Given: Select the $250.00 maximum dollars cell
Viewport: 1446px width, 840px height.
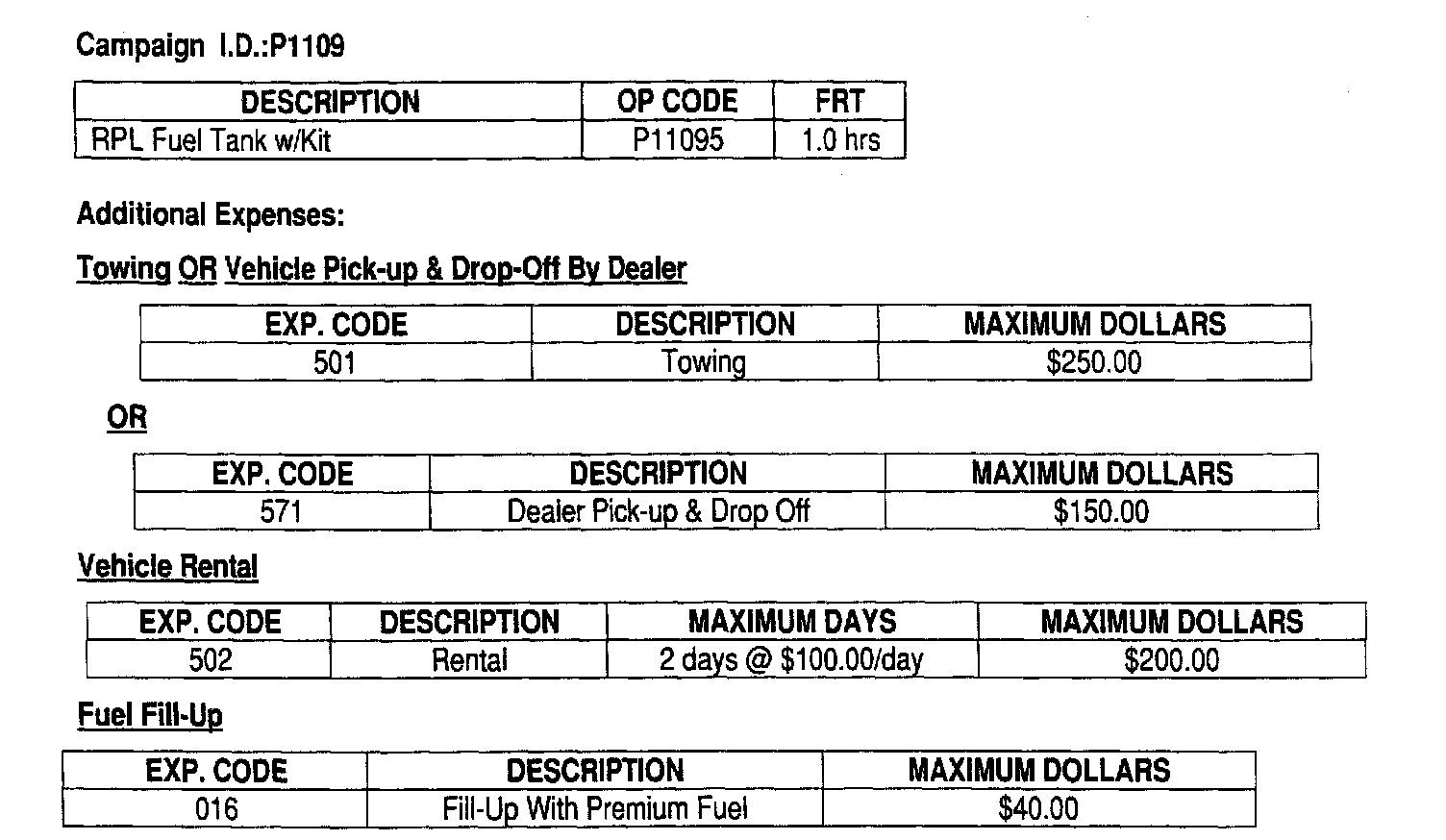Looking at the screenshot, I should coord(1094,362).
